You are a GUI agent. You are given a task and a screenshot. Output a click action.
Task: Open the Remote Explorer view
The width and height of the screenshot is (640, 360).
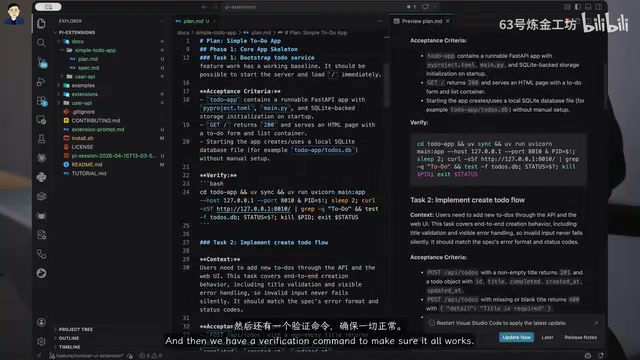pos(41,120)
